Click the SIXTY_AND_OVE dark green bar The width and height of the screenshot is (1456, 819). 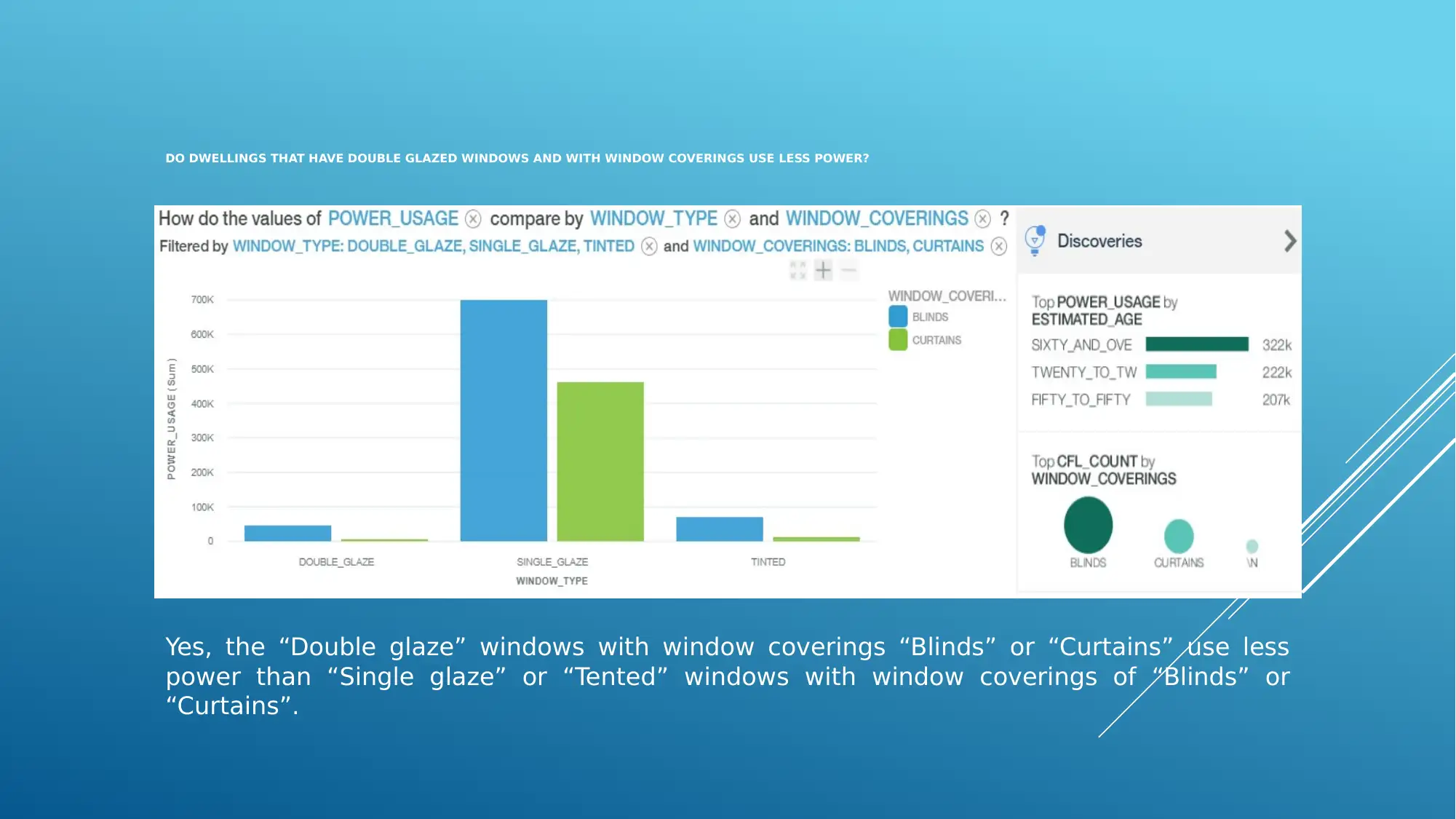[x=1197, y=344]
